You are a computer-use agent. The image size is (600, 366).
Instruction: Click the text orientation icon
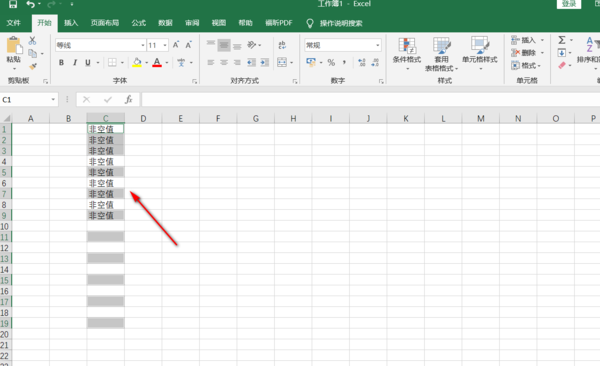252,45
